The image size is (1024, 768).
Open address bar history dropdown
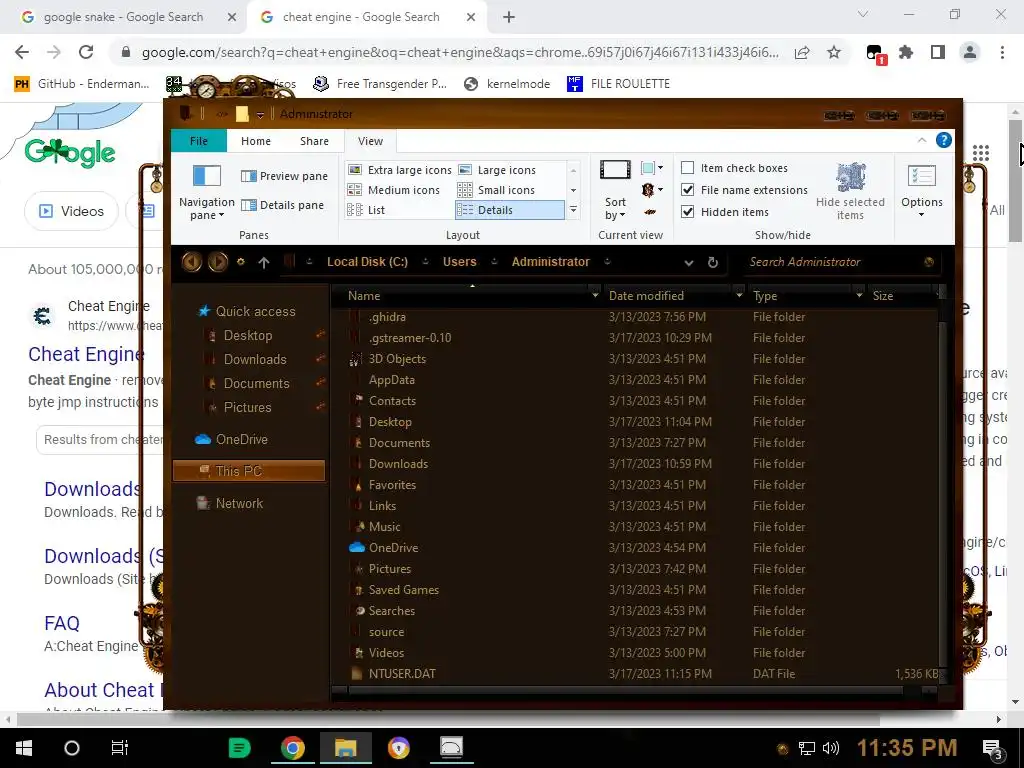[x=688, y=263]
